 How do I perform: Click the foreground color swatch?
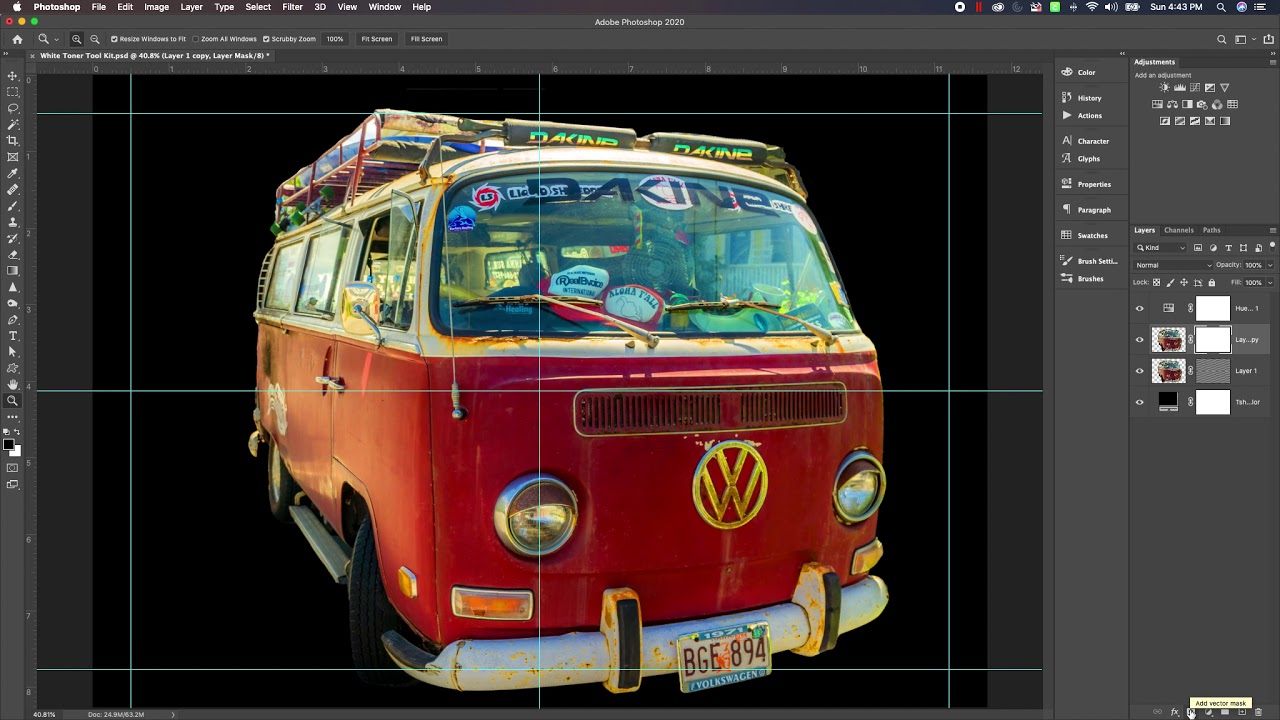[9, 445]
